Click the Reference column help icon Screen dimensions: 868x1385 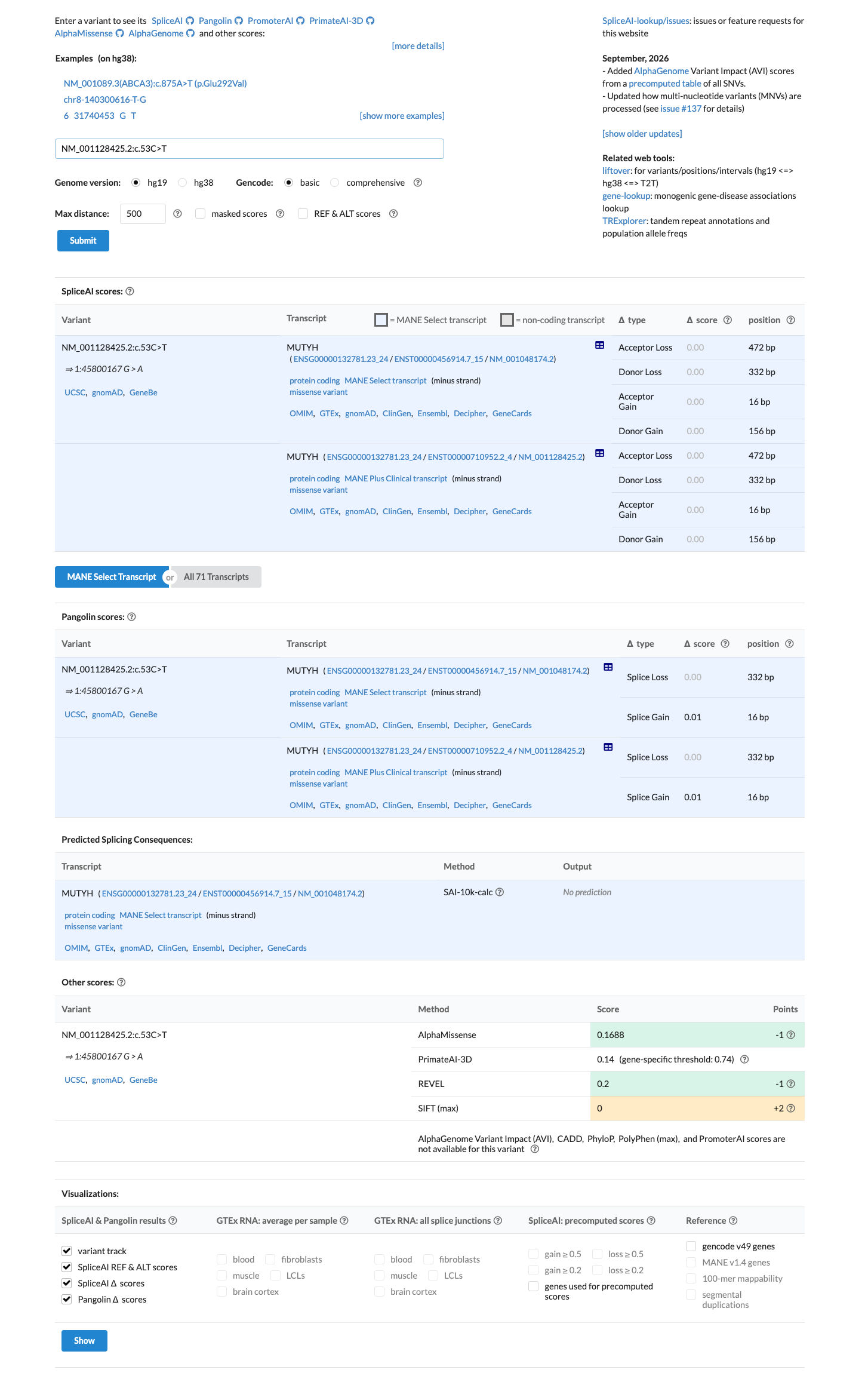click(733, 1221)
